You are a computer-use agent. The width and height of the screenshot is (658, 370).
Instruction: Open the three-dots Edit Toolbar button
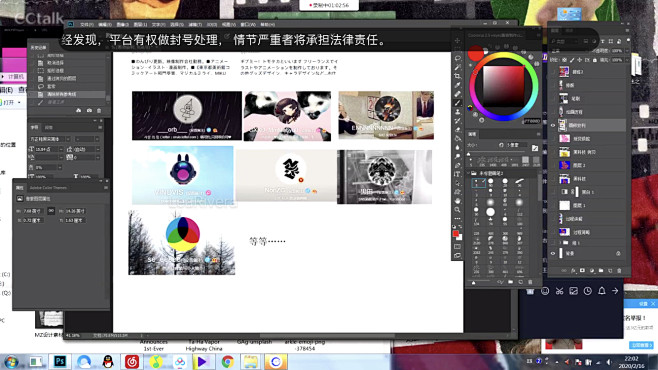pyautogui.click(x=457, y=219)
